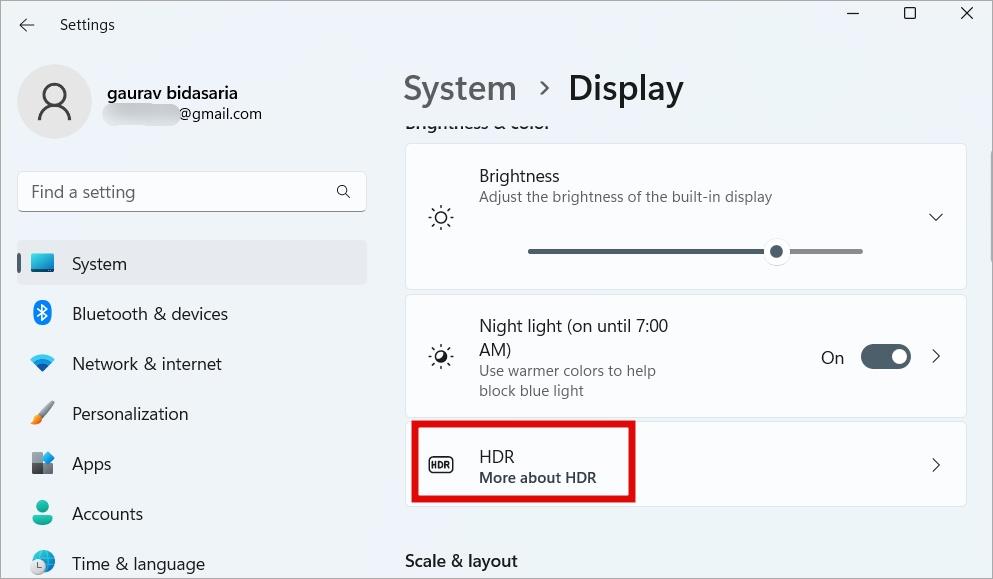Close the Settings window
The width and height of the screenshot is (993, 579).
pos(966,13)
